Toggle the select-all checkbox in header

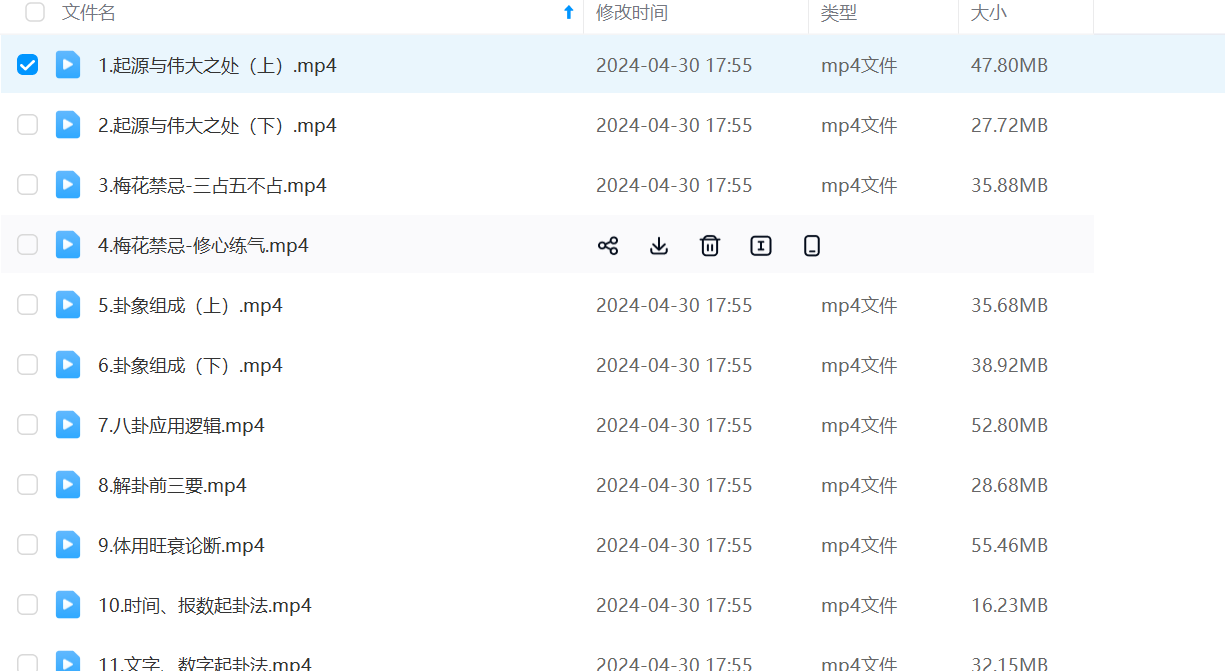[x=35, y=13]
